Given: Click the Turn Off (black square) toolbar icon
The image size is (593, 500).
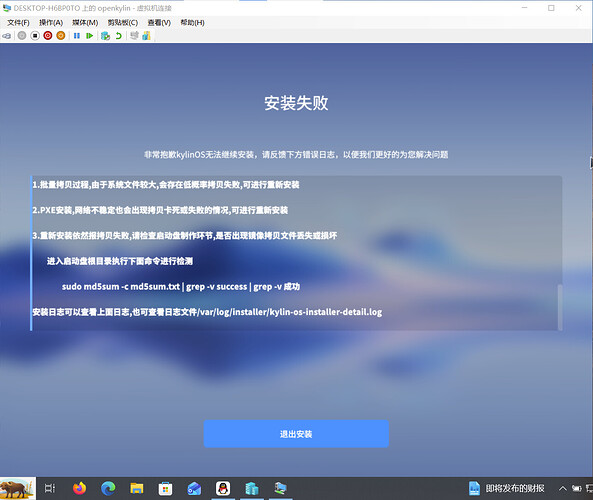Looking at the screenshot, I should coord(35,36).
